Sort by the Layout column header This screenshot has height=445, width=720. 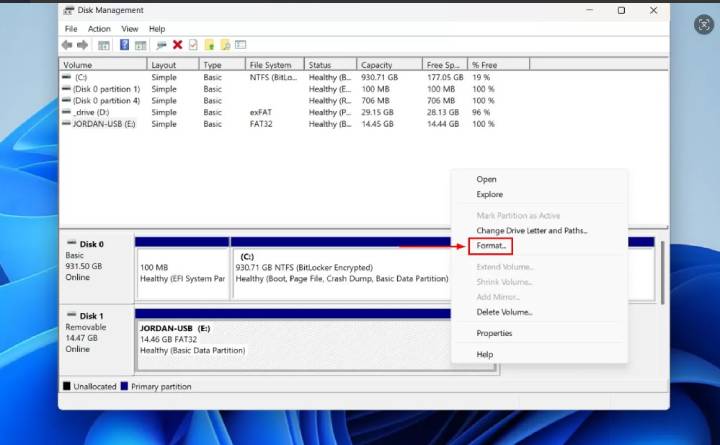173,65
